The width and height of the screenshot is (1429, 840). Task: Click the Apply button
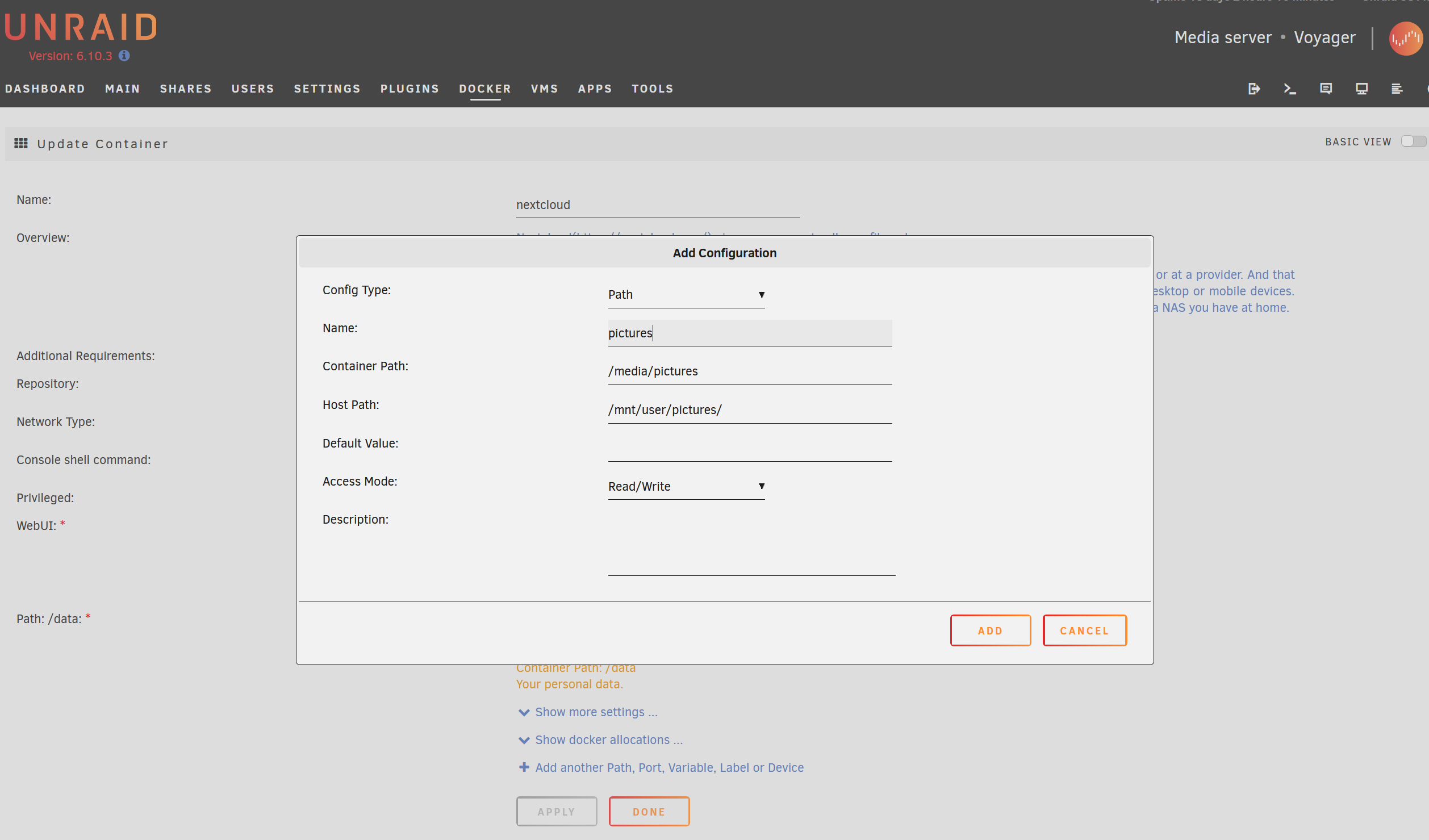(557, 812)
